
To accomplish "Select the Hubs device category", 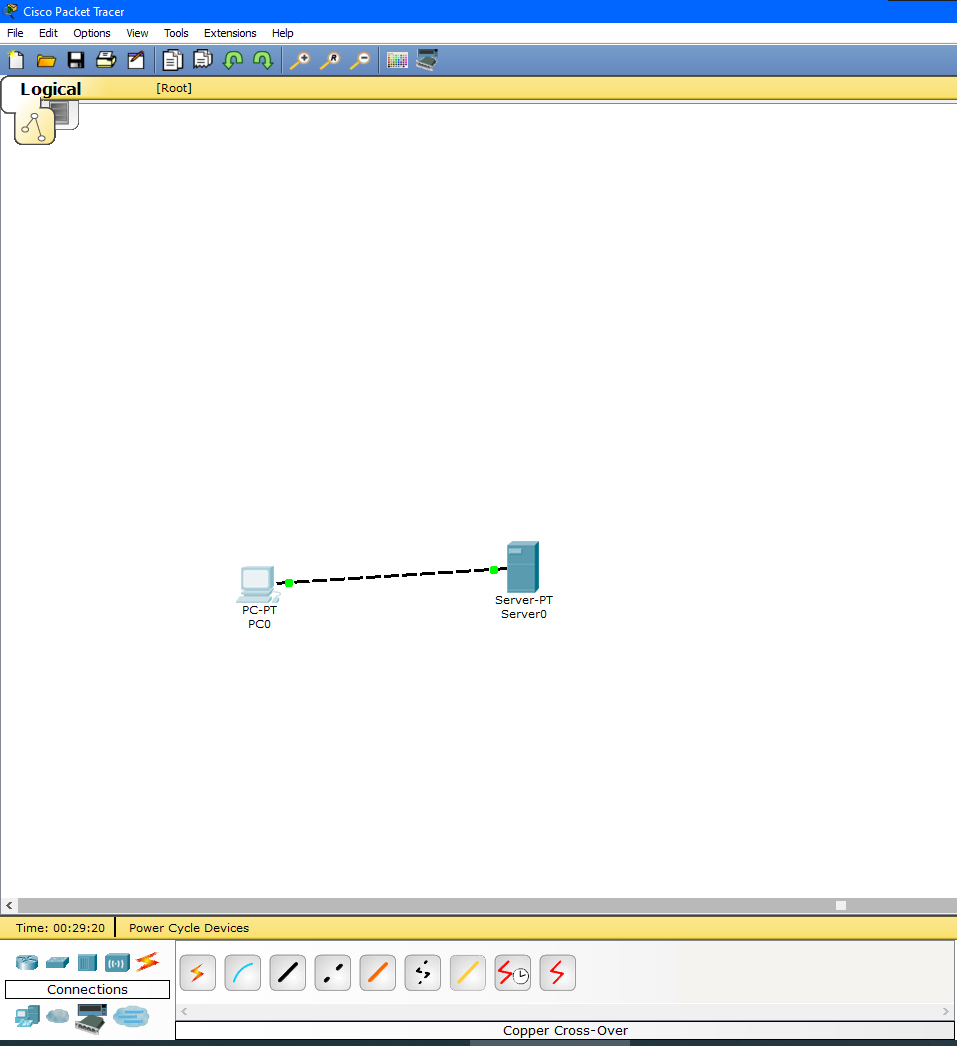I will point(87,962).
